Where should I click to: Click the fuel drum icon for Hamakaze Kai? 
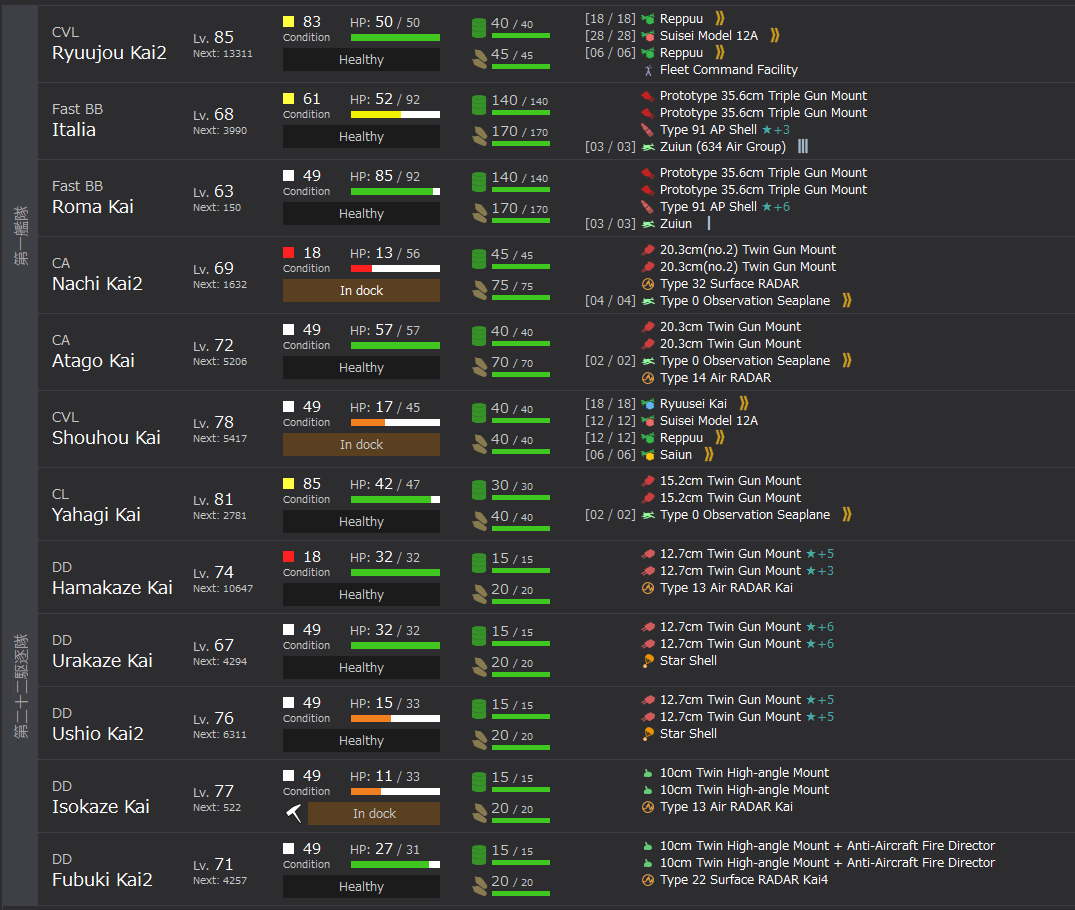(x=479, y=564)
